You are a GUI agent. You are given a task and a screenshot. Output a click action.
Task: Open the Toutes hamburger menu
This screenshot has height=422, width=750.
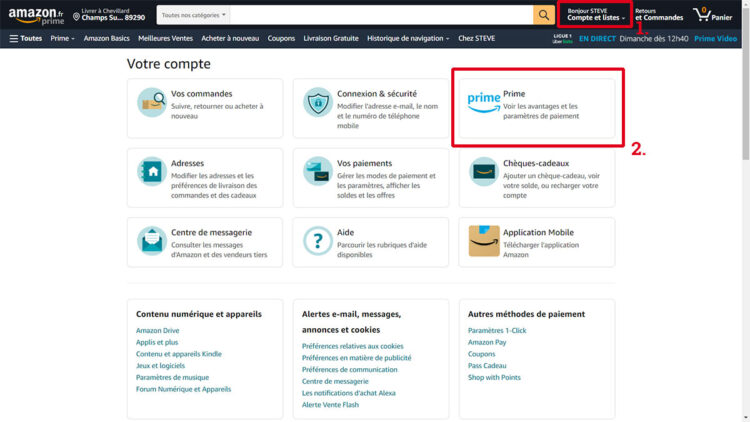(x=25, y=38)
